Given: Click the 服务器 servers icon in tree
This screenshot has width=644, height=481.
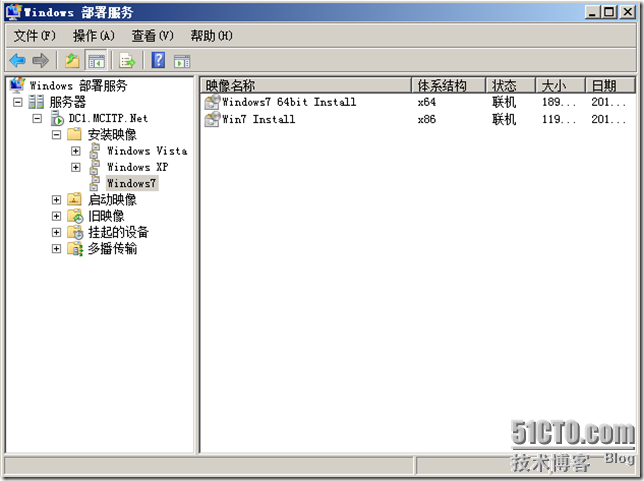Looking at the screenshot, I should click(x=36, y=101).
